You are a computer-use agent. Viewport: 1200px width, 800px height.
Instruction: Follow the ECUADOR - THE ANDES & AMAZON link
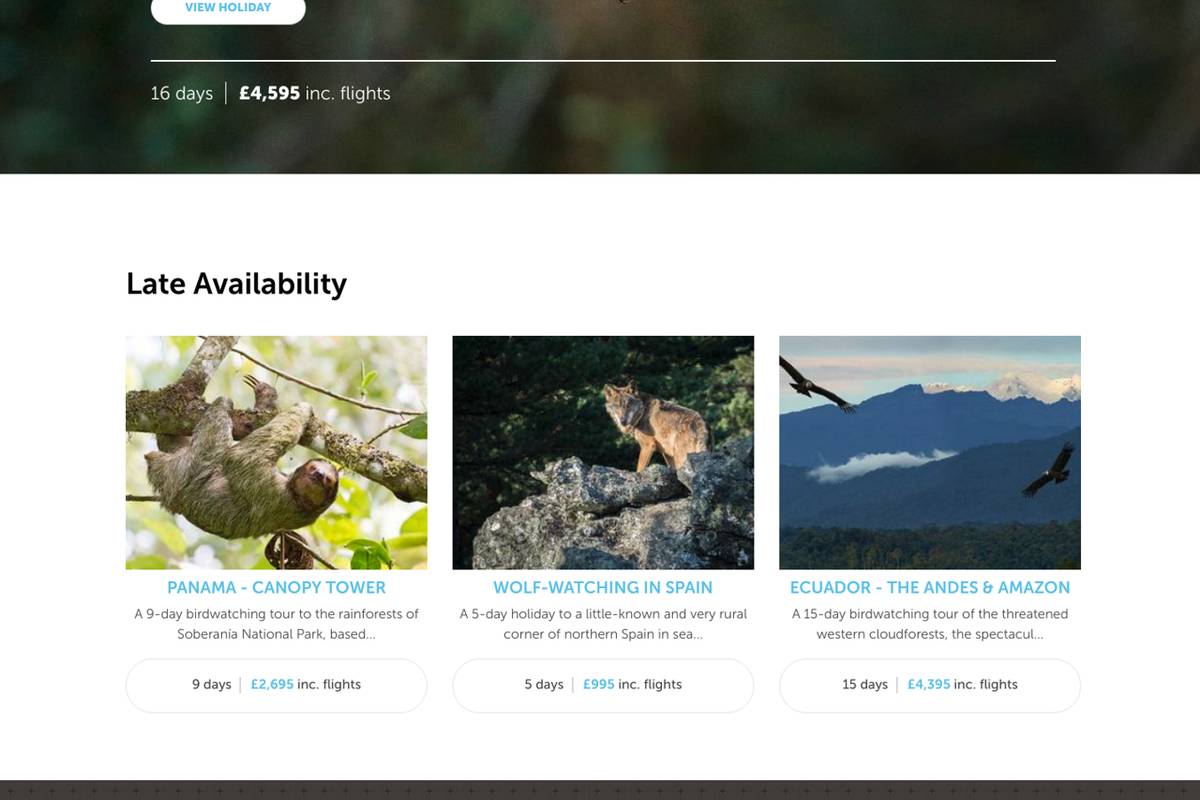930,587
